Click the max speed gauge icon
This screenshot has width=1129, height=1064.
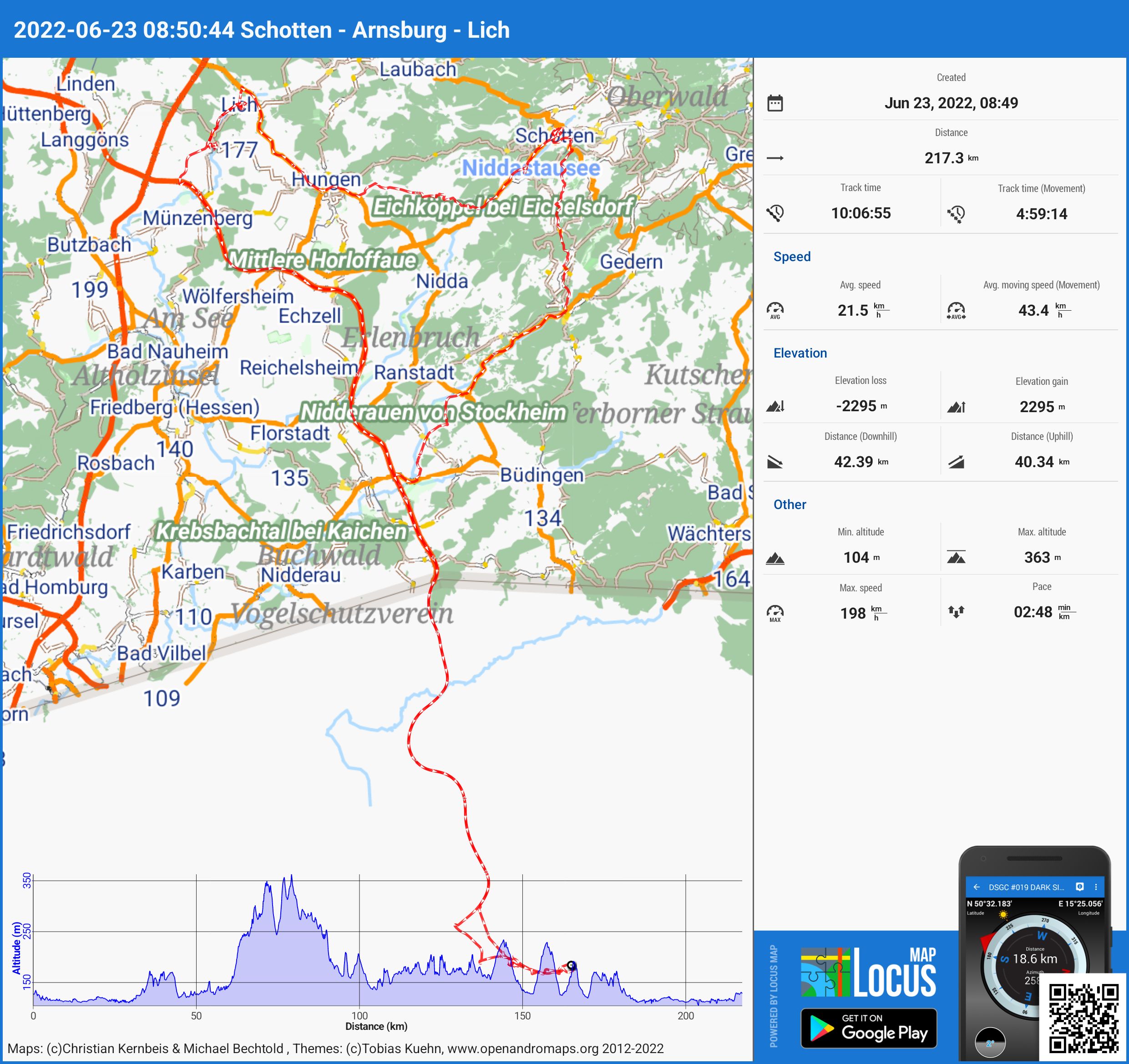(x=775, y=613)
